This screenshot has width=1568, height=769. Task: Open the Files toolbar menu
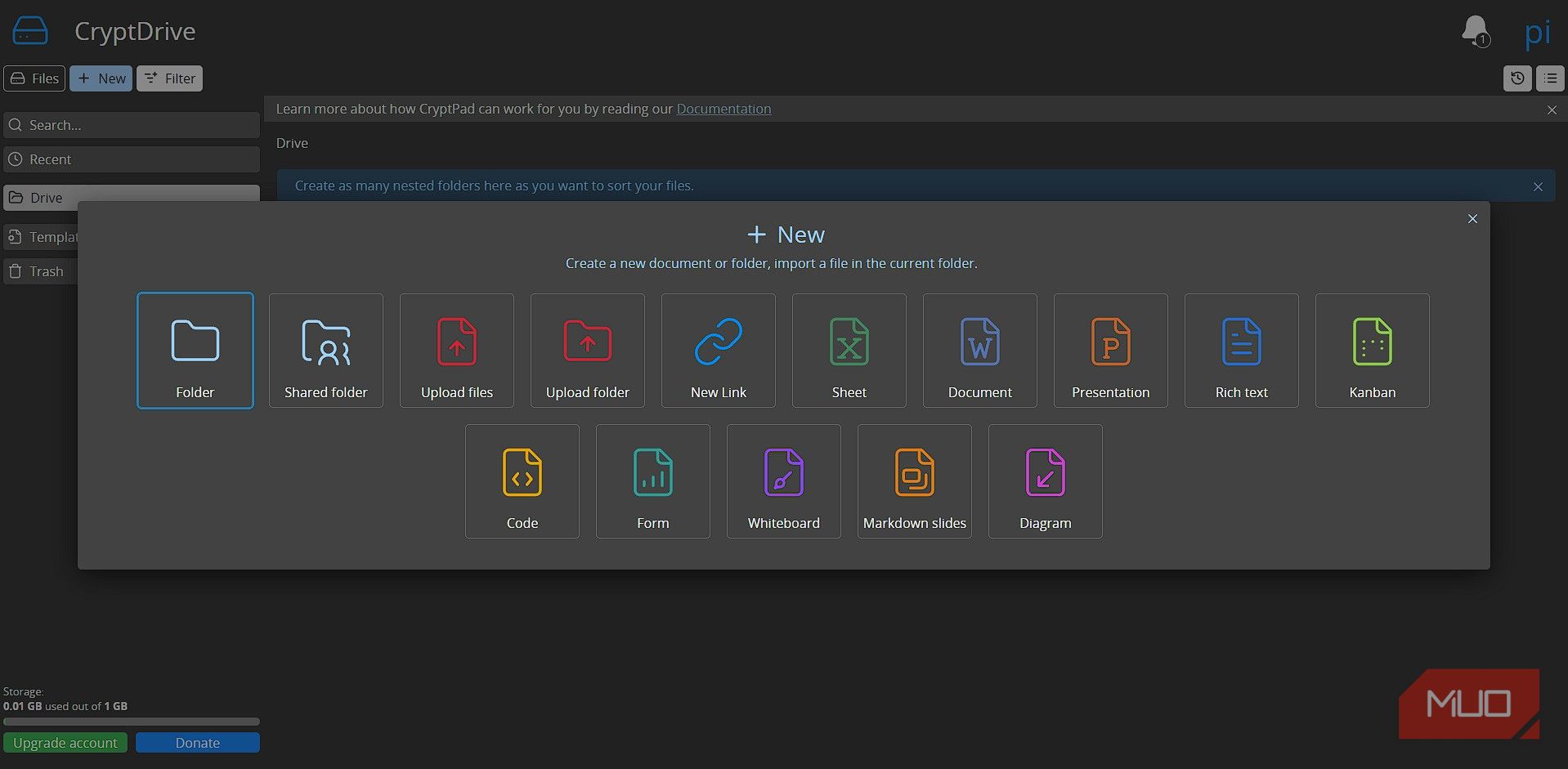coord(34,78)
